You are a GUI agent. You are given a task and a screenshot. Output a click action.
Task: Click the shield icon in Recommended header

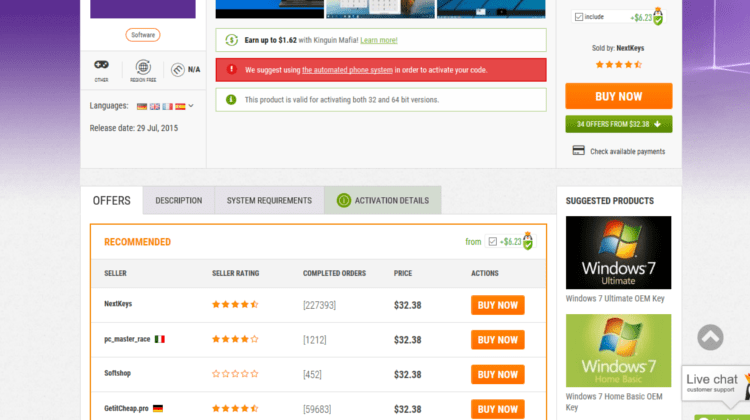pyautogui.click(x=528, y=241)
